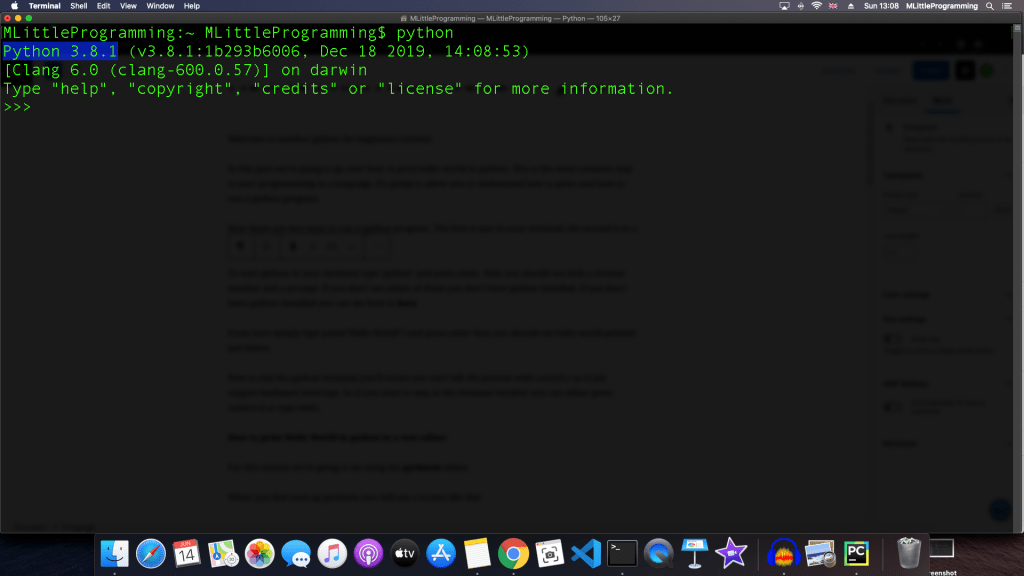1024x576 pixels.
Task: Open the Trash in the dock
Action: 908,552
